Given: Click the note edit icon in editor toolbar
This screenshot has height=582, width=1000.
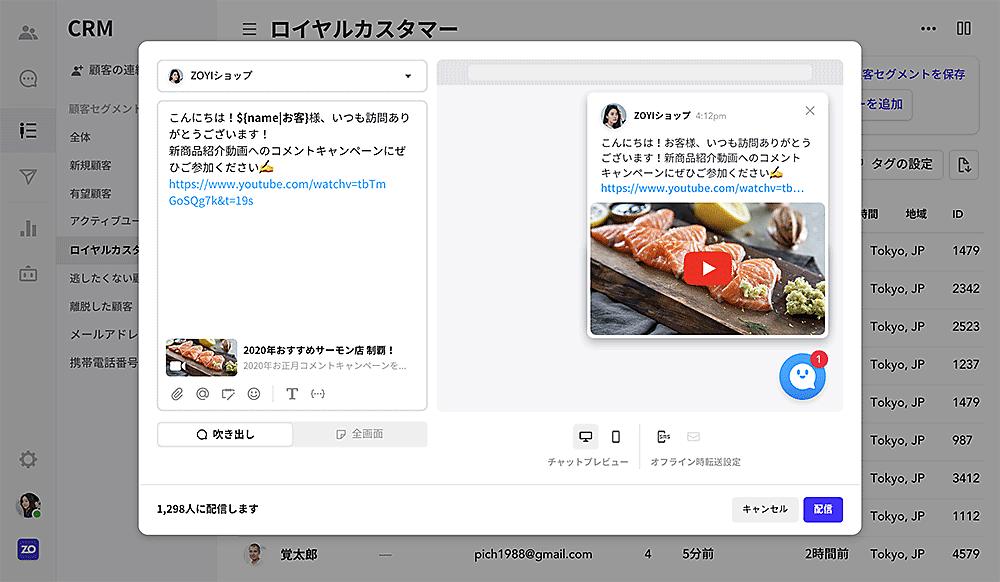Looking at the screenshot, I should [228, 394].
